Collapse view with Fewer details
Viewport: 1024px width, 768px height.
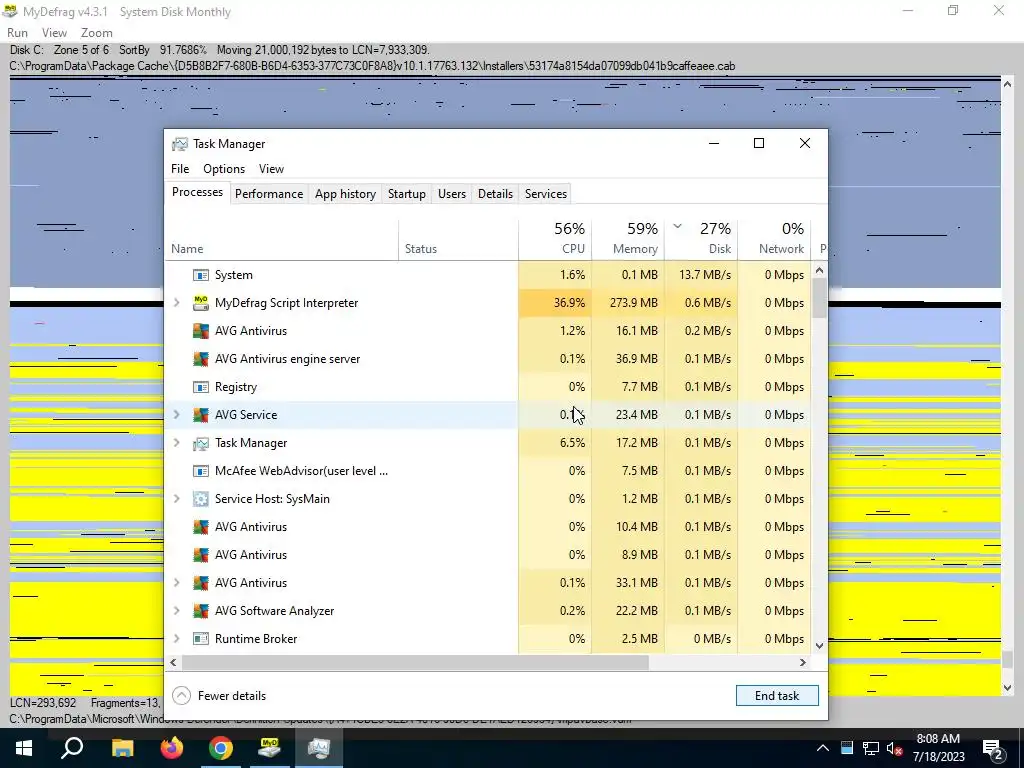tap(219, 696)
